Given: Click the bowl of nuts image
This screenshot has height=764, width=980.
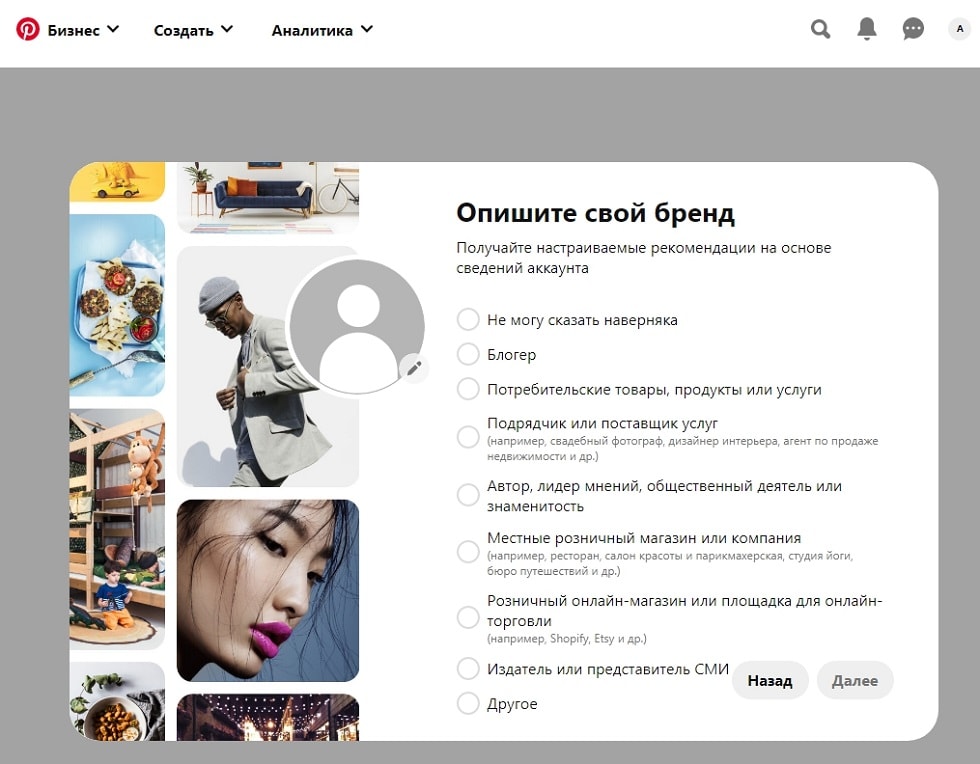Looking at the screenshot, I should [x=118, y=701].
